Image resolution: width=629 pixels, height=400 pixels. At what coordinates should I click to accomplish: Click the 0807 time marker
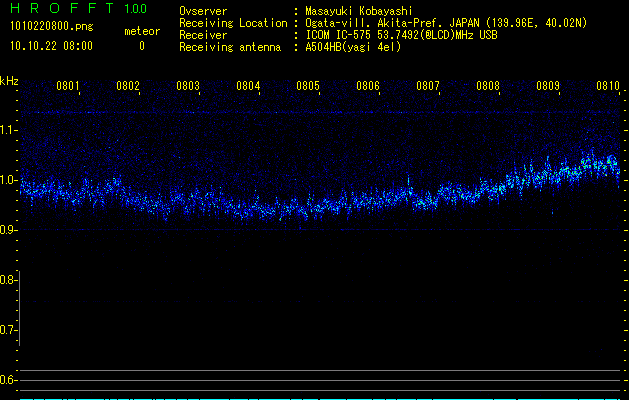428,87
